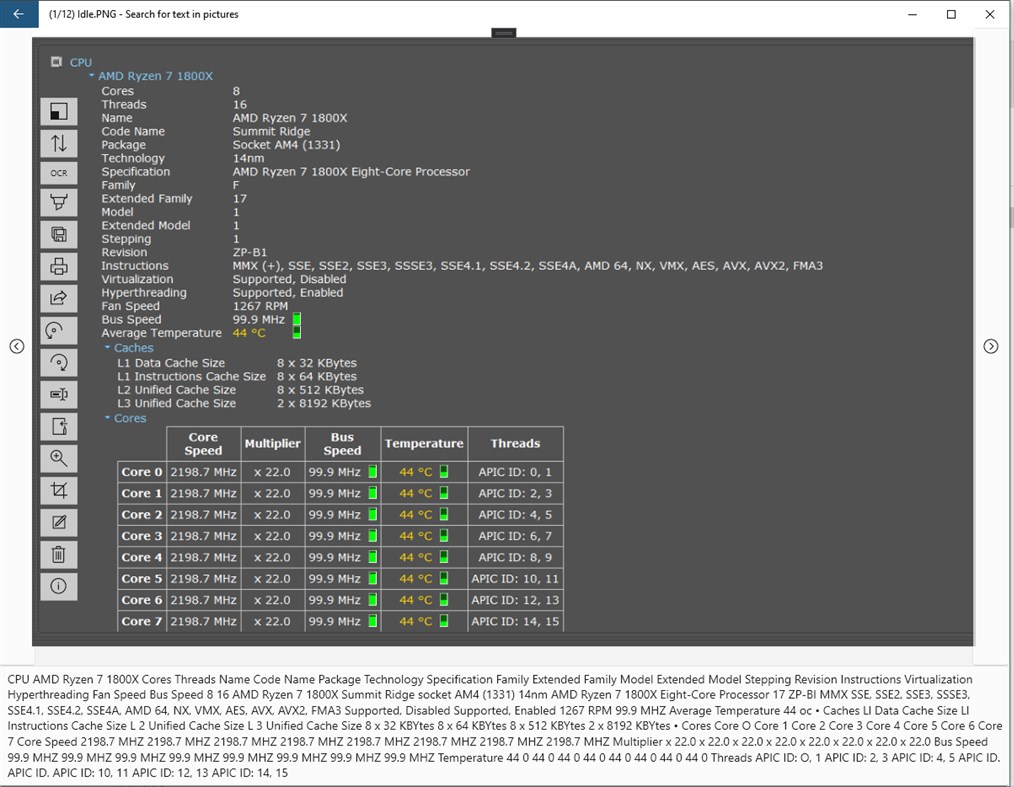Click APIC ID: 14, 15 cell
1014x787 pixels.
[x=515, y=621]
